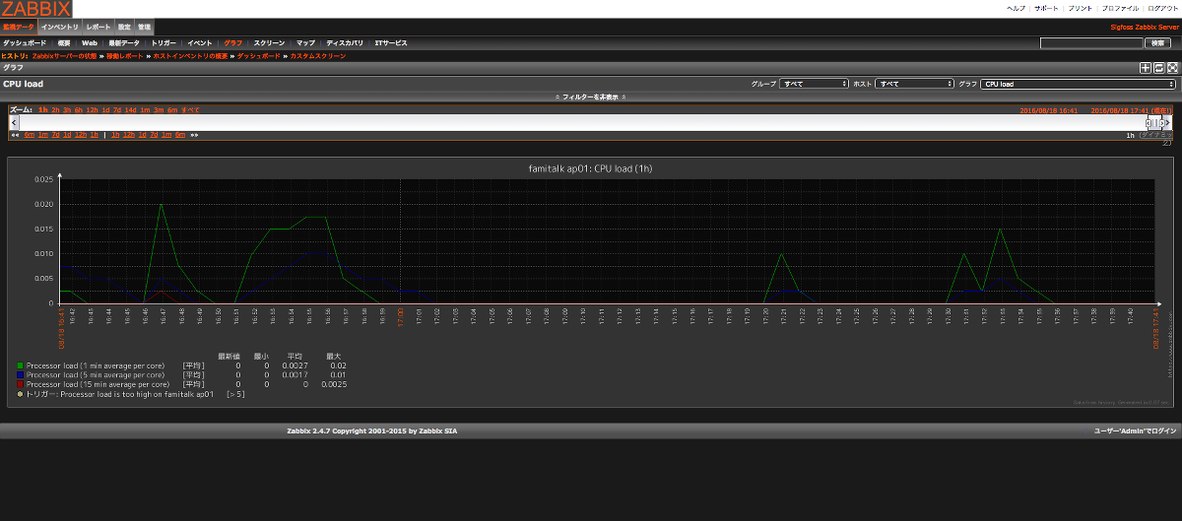Click the Zabbix 2.4.7 Copyright footer link

(x=372, y=431)
